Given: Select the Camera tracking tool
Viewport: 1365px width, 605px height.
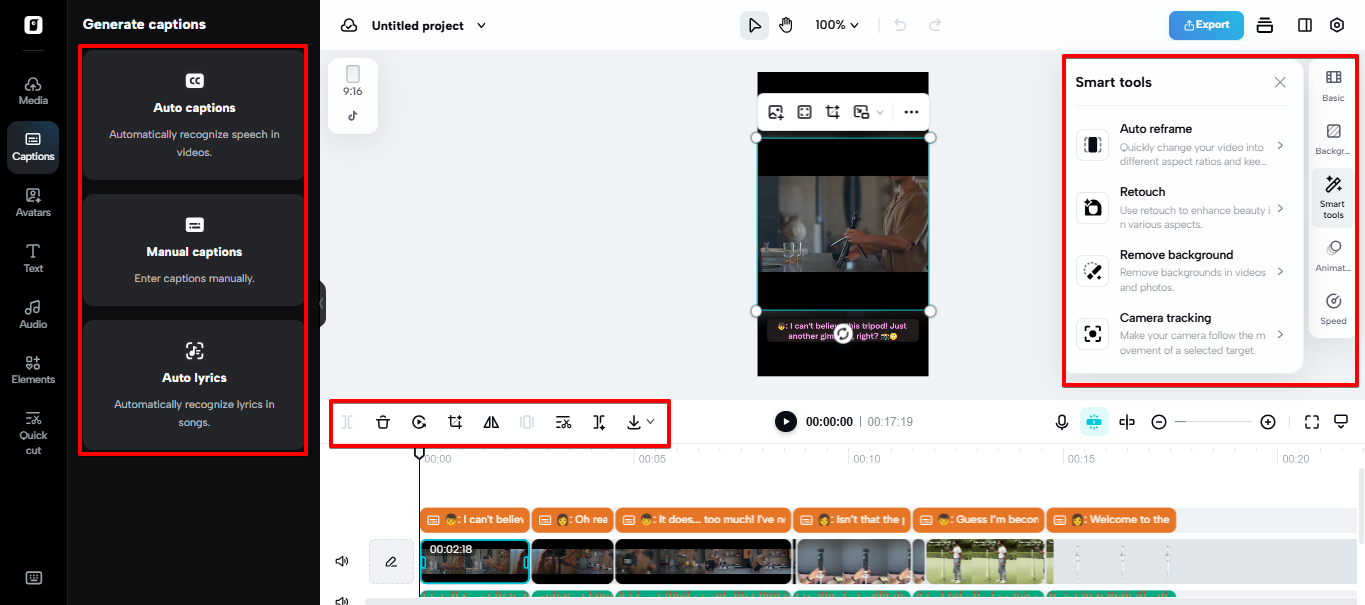Looking at the screenshot, I should coord(1178,333).
